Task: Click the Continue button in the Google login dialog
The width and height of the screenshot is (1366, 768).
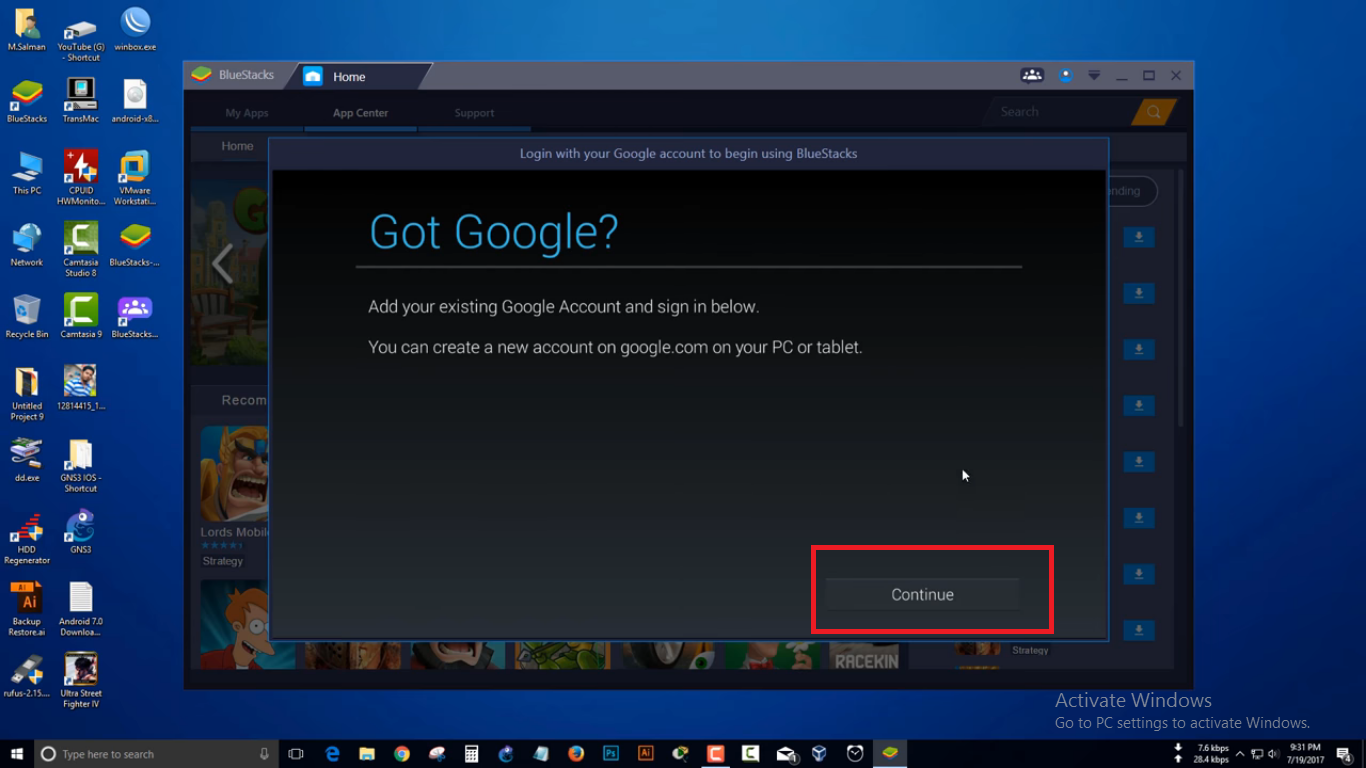Action: (922, 594)
